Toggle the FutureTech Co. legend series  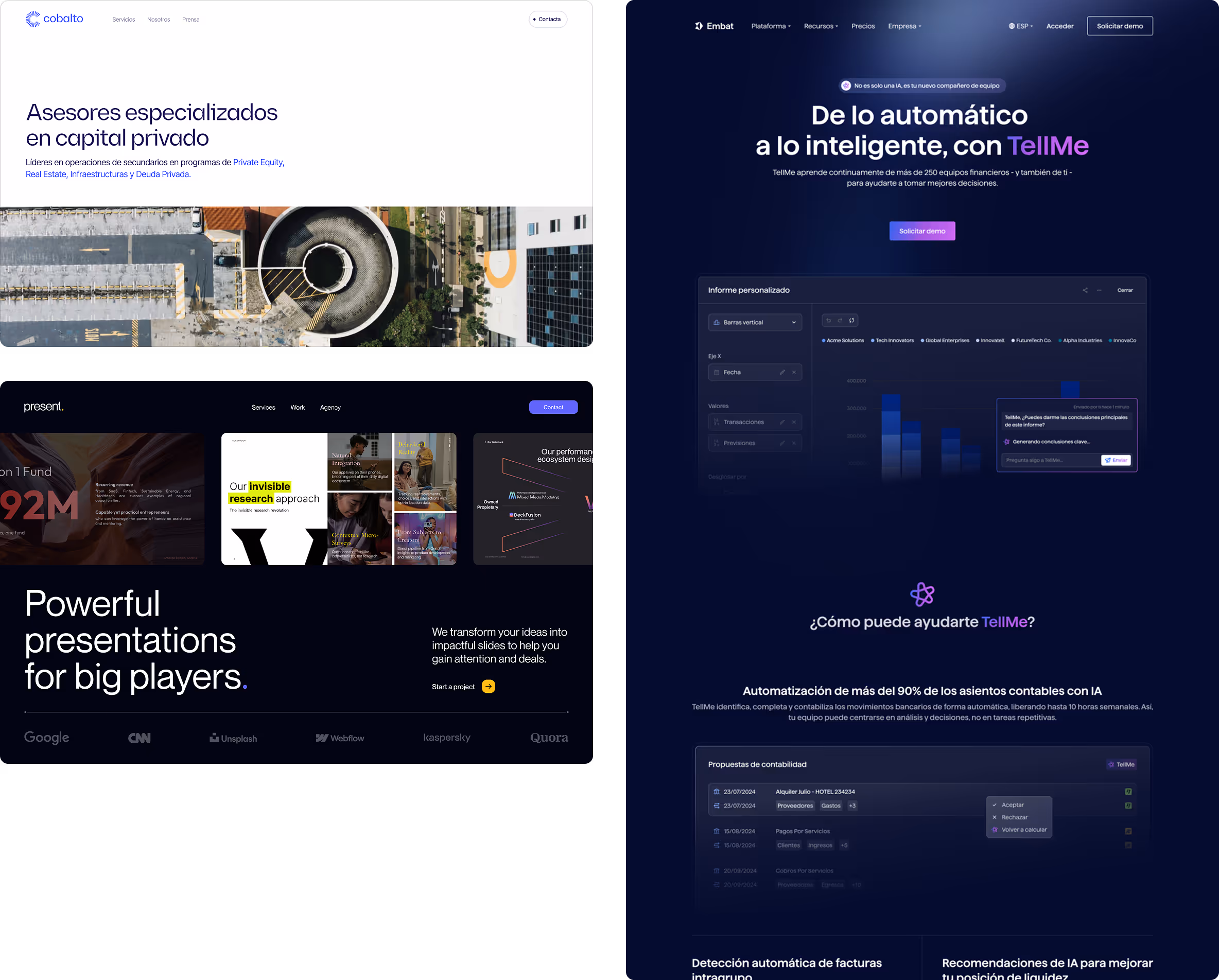pos(1031,341)
